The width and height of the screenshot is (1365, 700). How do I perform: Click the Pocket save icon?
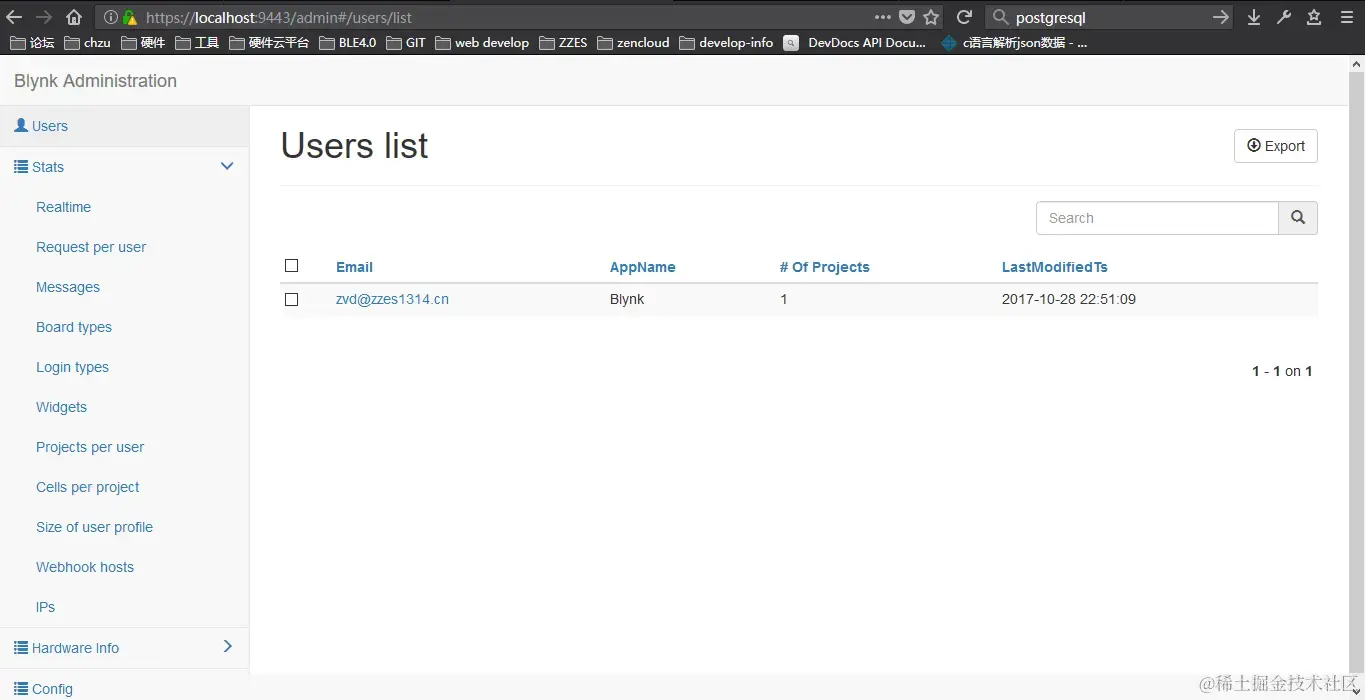click(x=907, y=17)
